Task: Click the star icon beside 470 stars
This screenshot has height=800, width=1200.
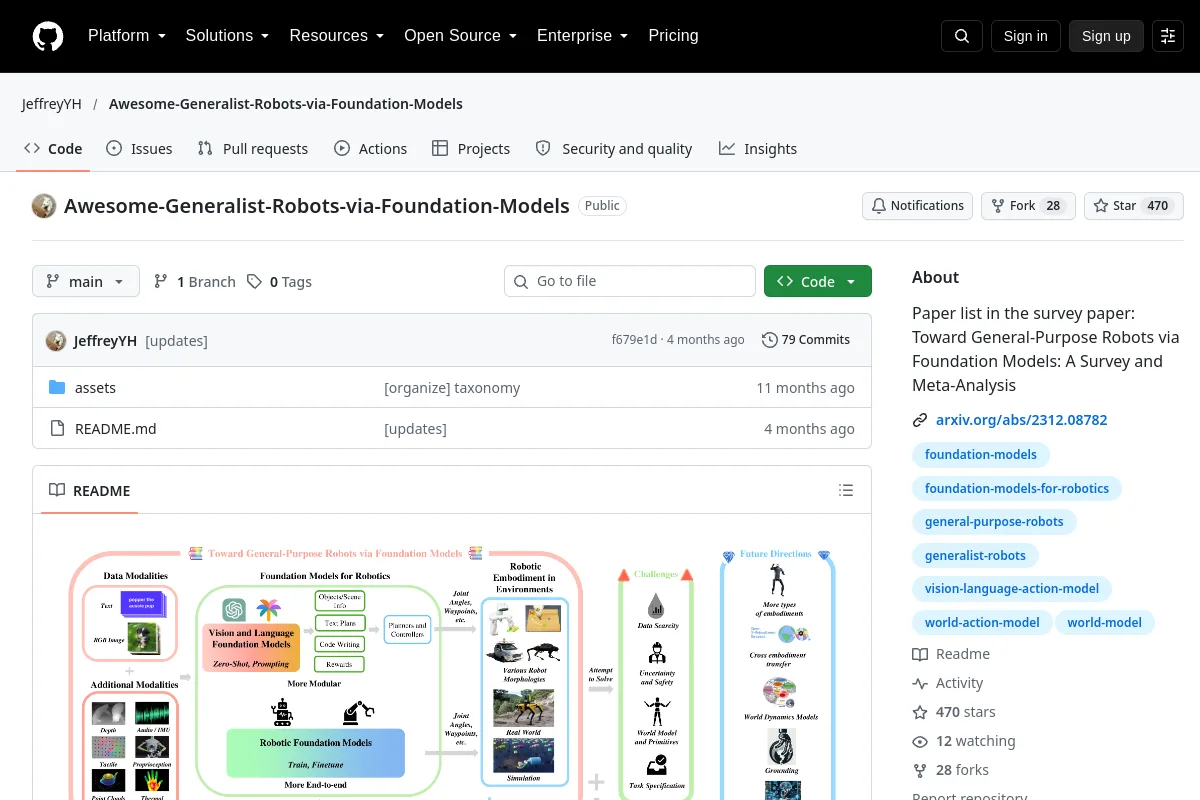Action: 920,712
